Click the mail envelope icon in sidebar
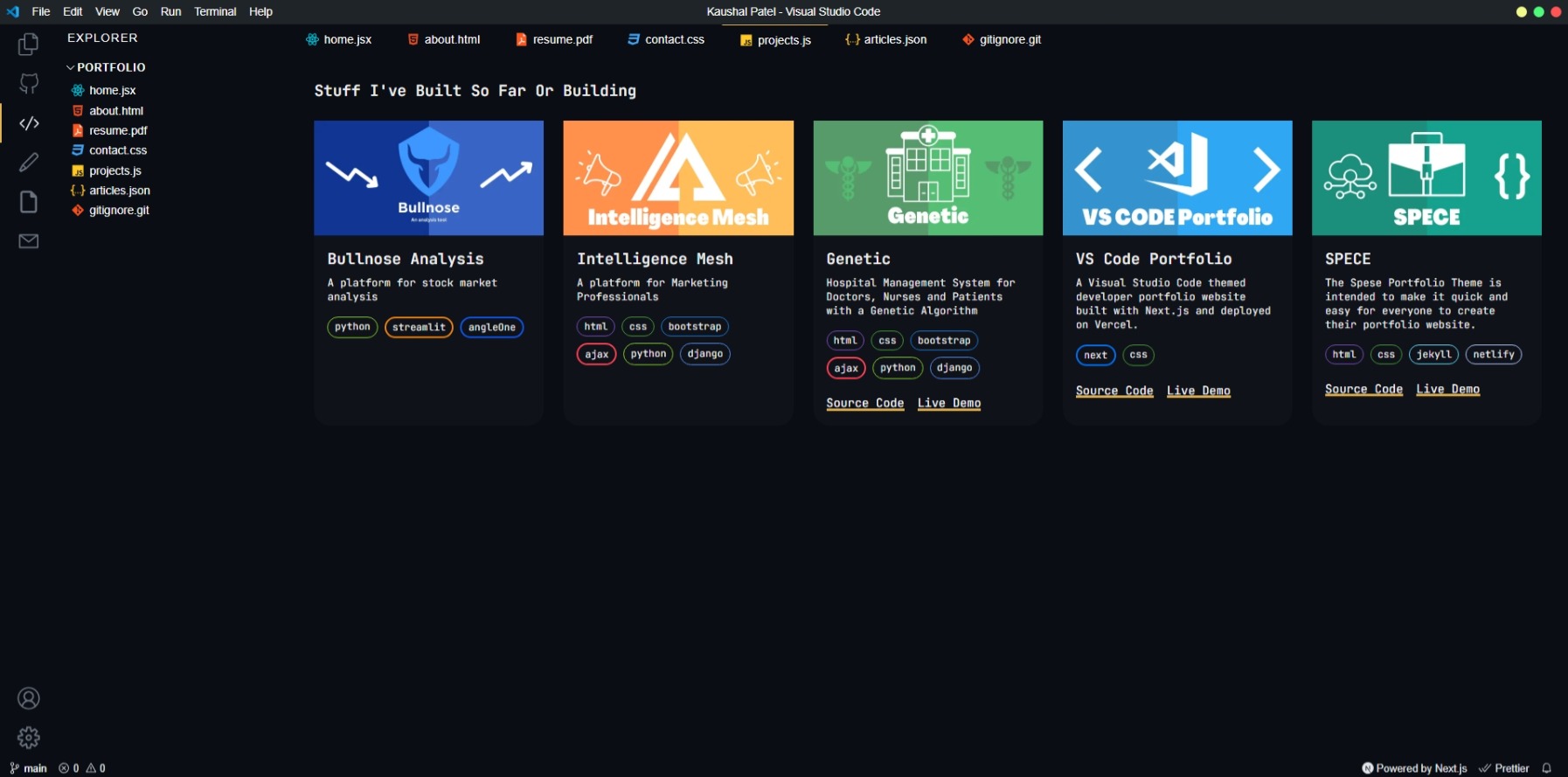The image size is (1568, 777). [29, 241]
